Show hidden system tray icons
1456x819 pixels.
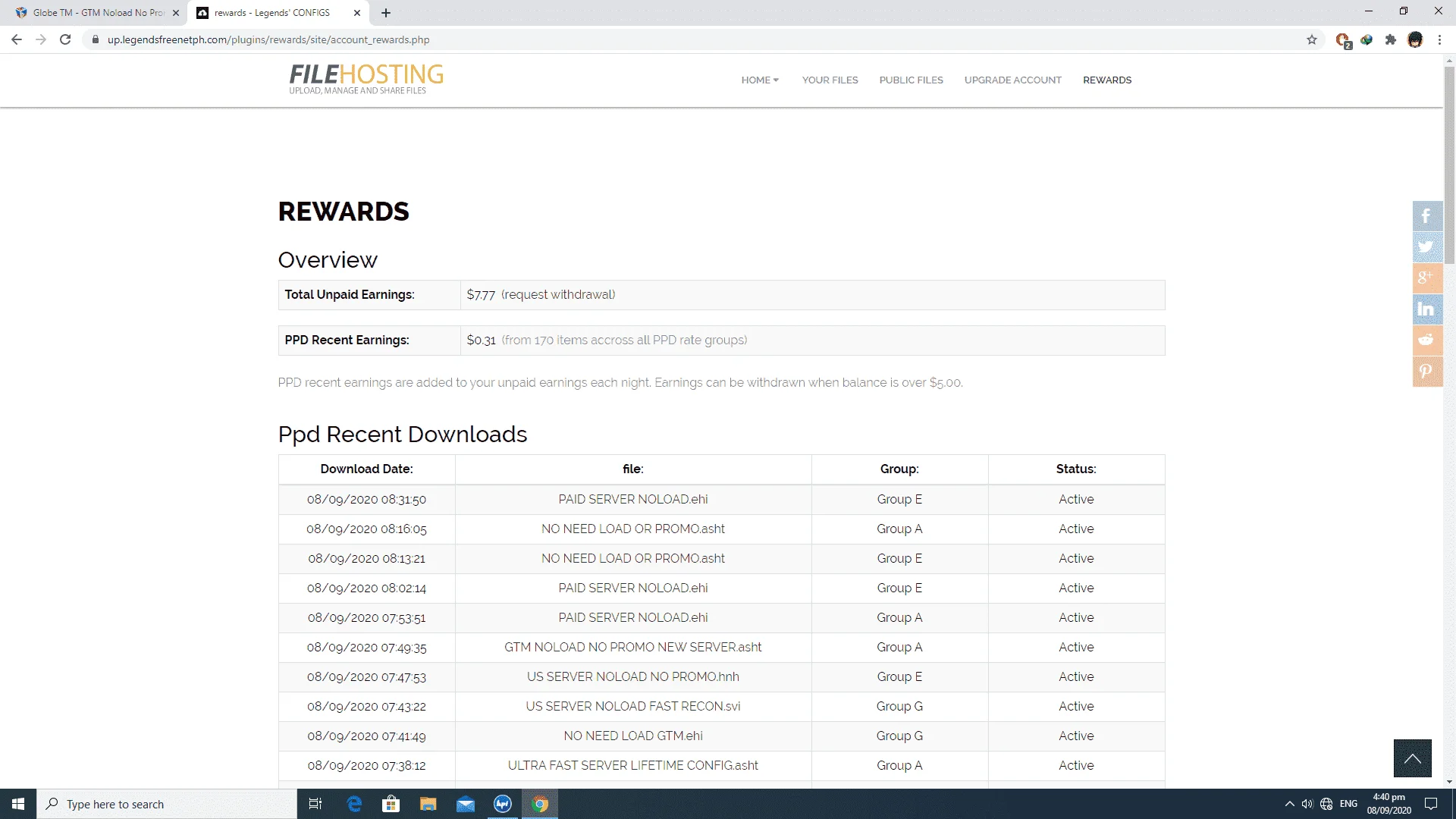[1289, 804]
